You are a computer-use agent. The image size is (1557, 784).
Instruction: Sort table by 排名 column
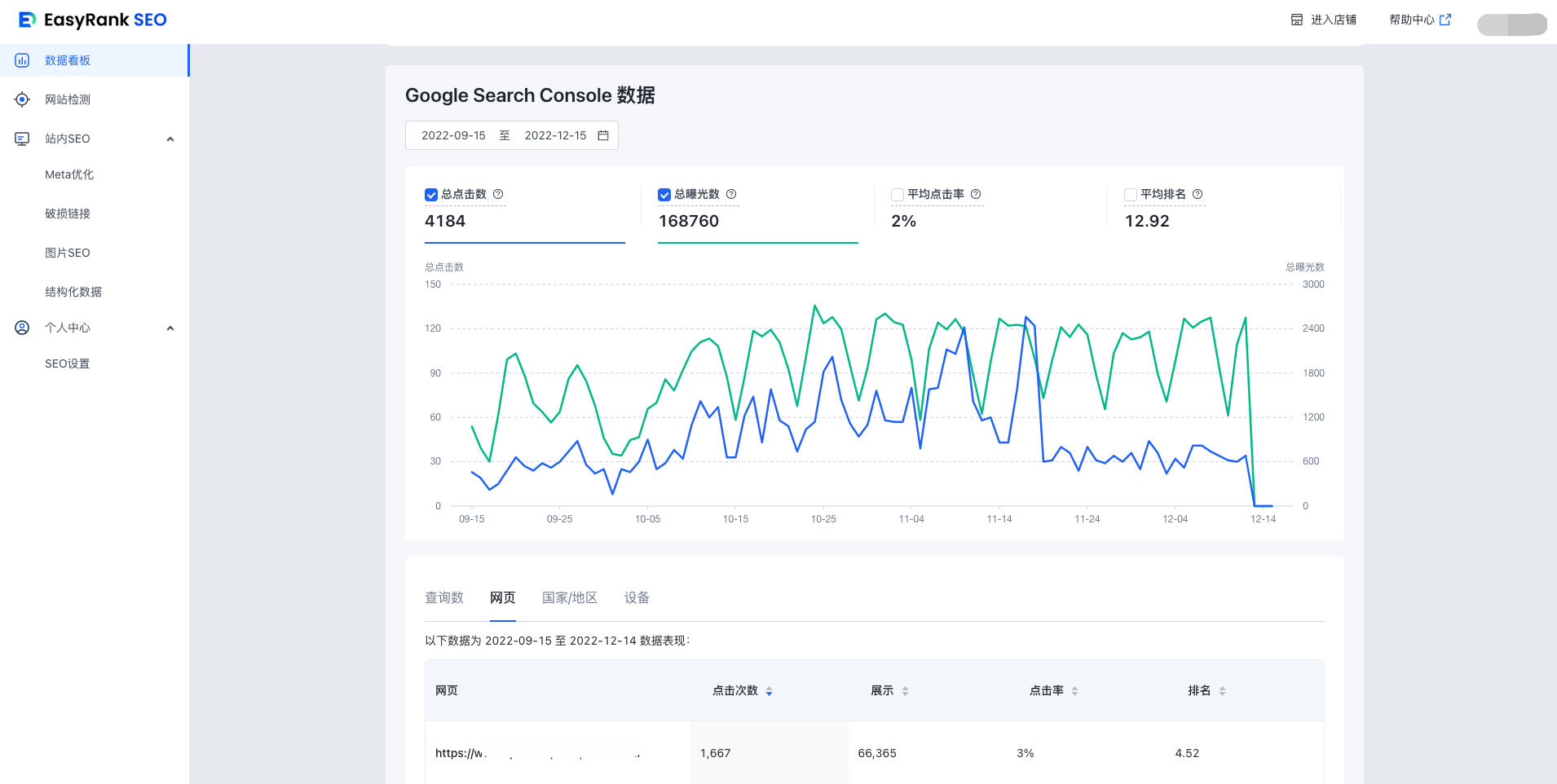pyautogui.click(x=1222, y=691)
